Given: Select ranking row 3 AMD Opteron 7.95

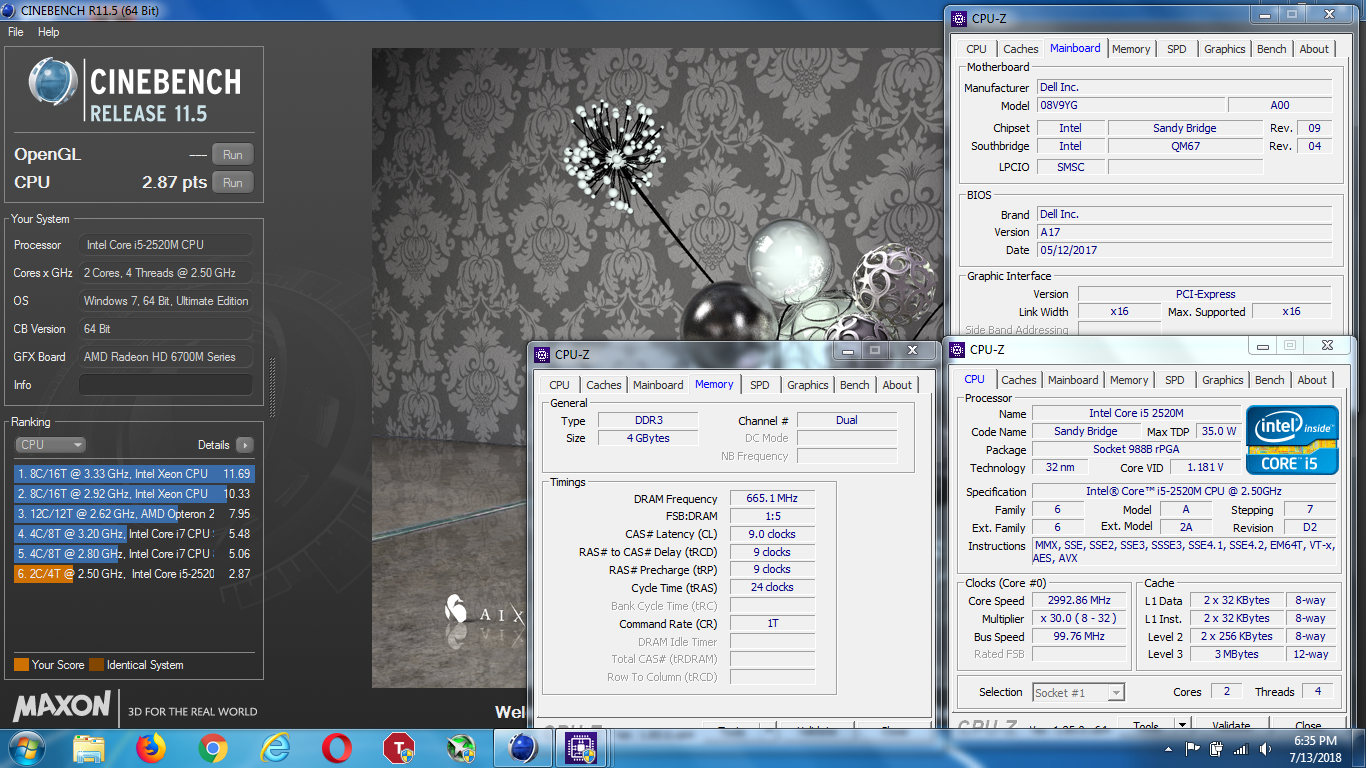Looking at the screenshot, I should 134,514.
